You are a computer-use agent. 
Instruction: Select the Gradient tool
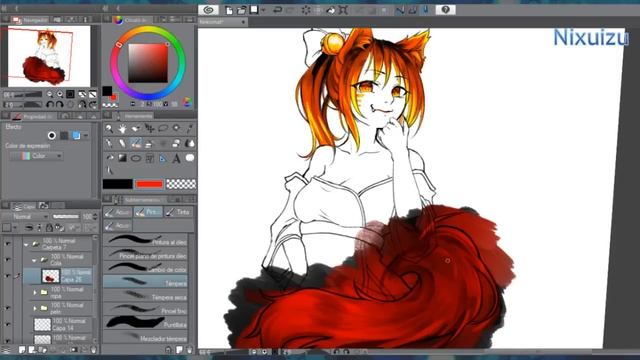pos(122,158)
